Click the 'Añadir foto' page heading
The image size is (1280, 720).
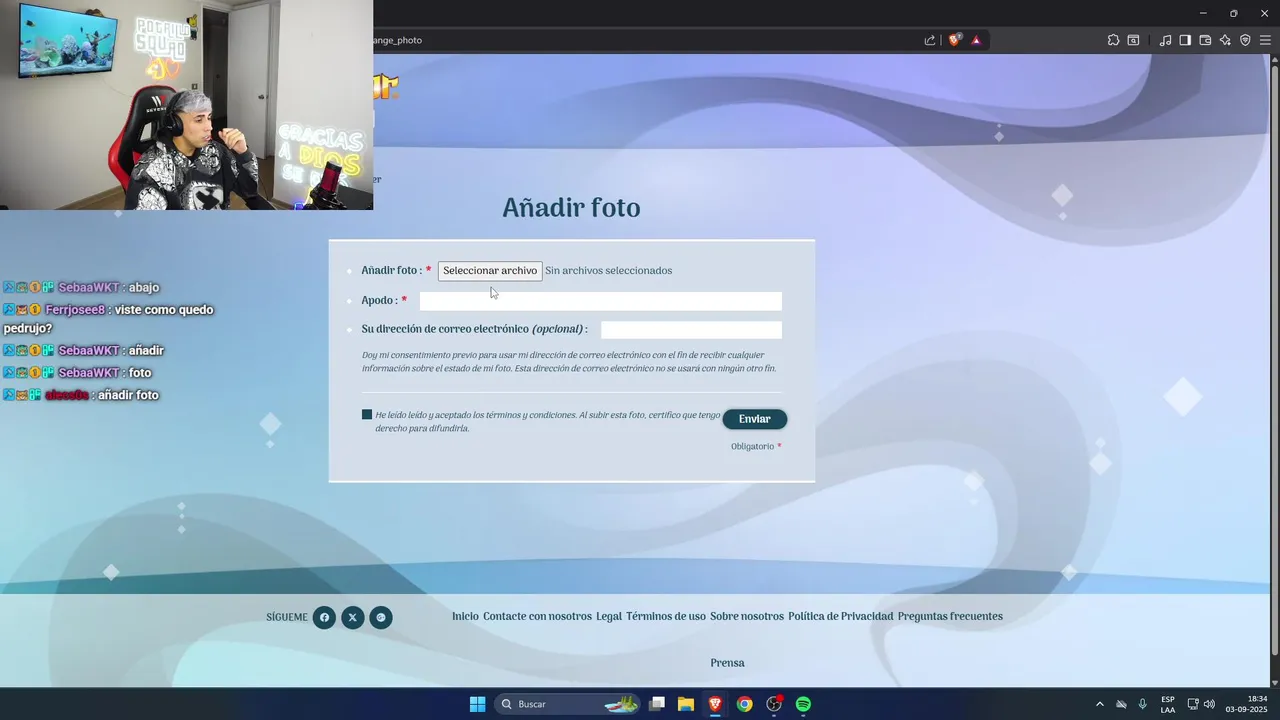[x=571, y=208]
